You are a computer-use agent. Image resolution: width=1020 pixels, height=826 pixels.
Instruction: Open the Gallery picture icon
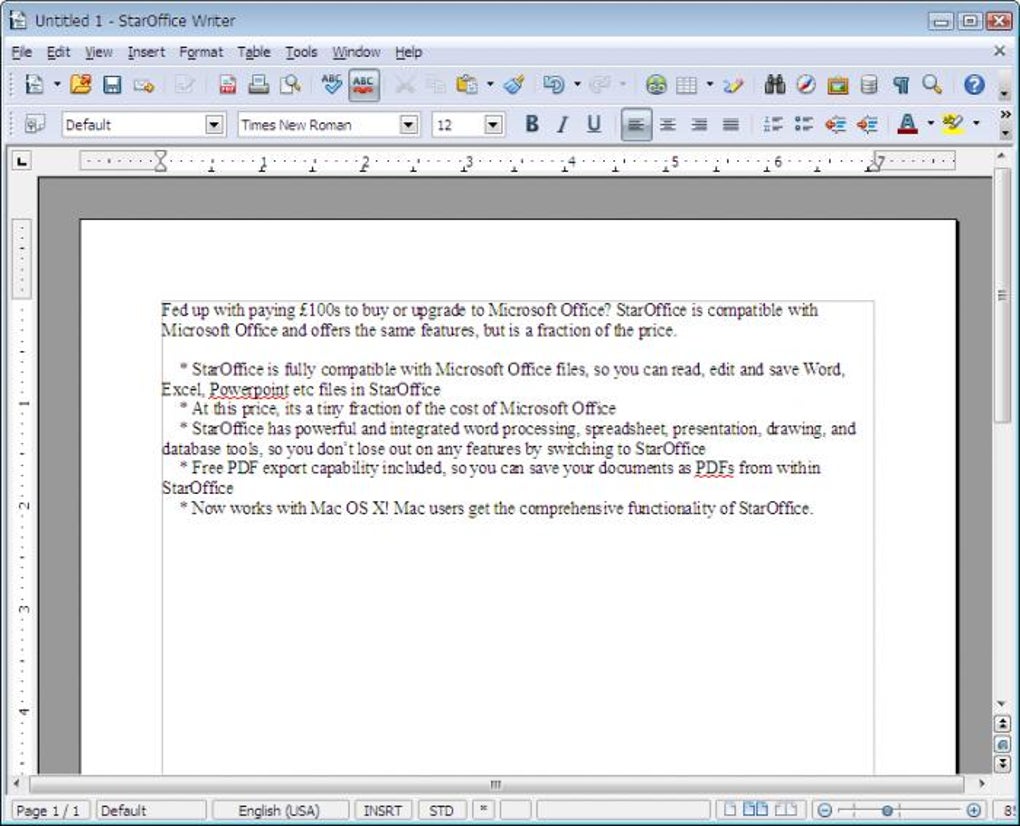coord(837,85)
